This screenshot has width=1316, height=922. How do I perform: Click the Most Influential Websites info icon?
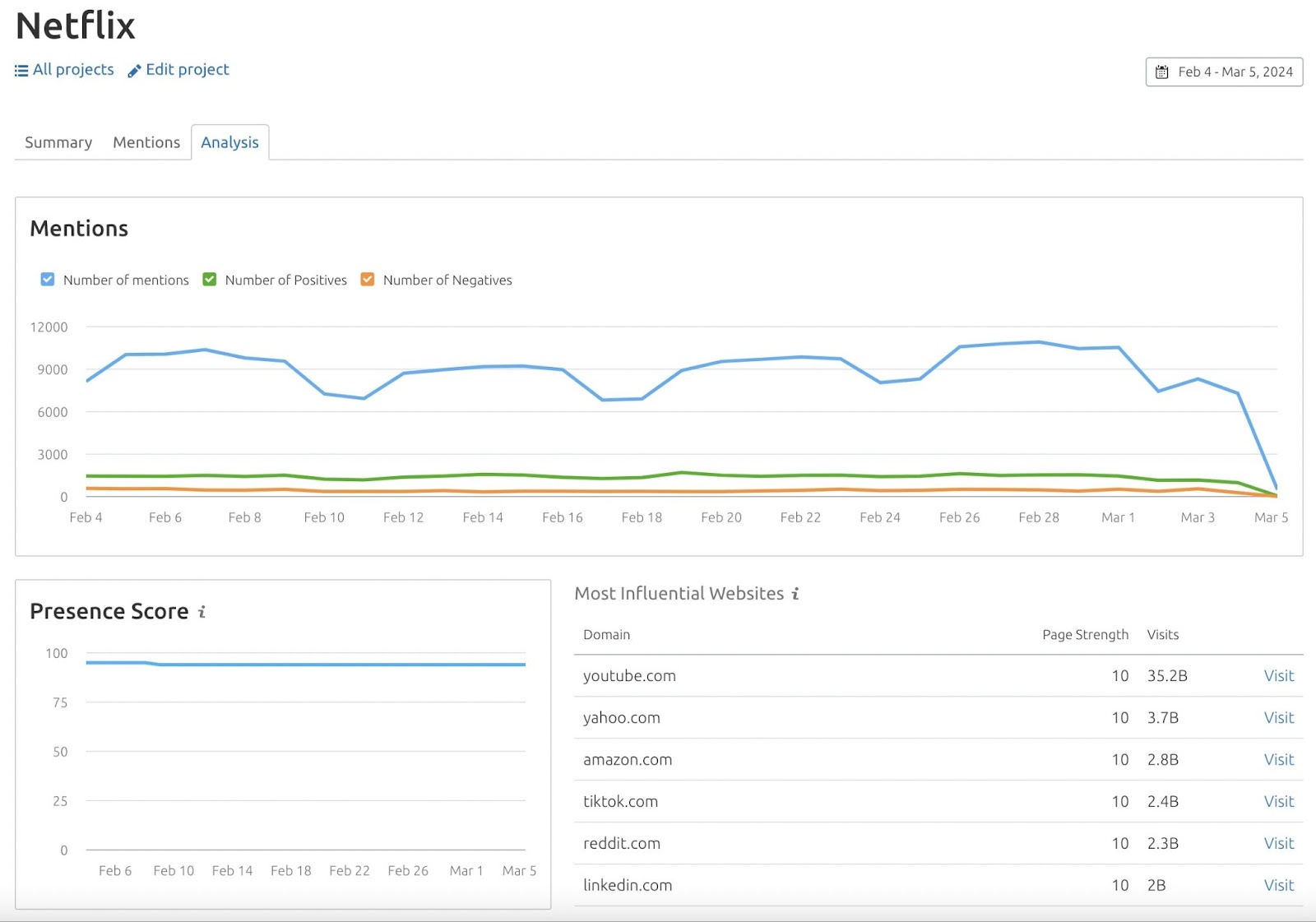794,593
